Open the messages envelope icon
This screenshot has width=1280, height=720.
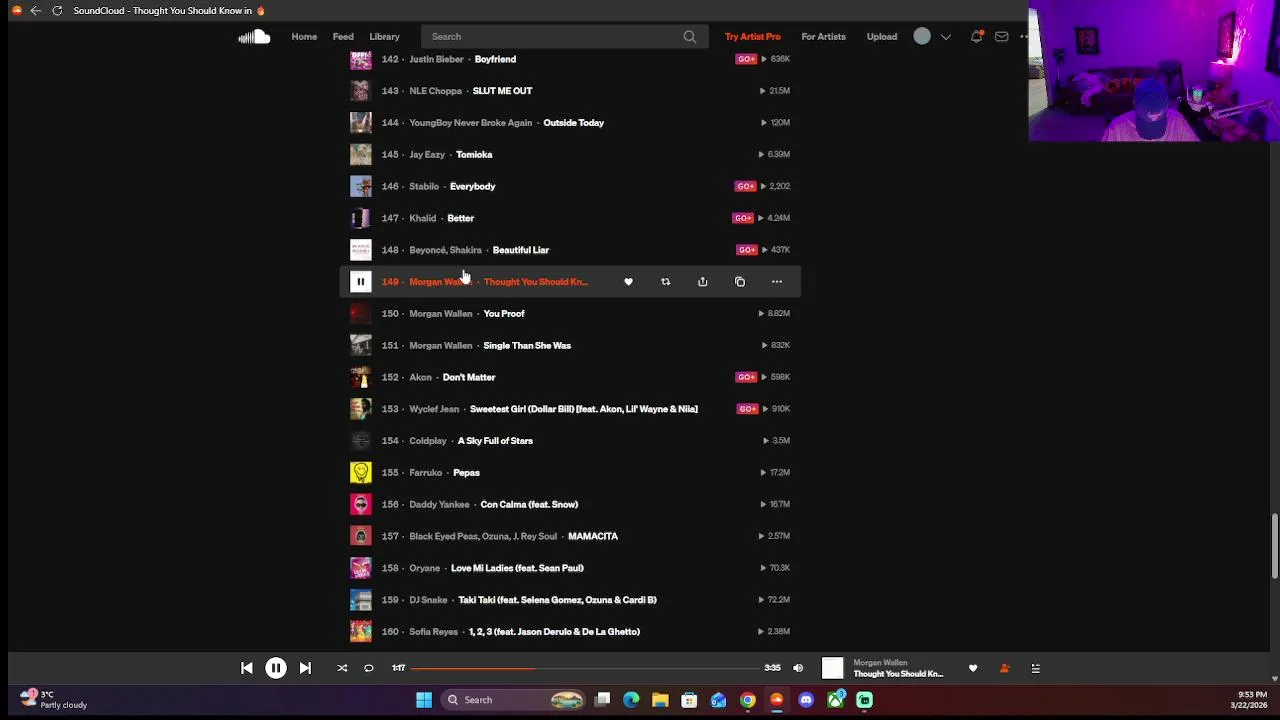pyautogui.click(x=1001, y=37)
